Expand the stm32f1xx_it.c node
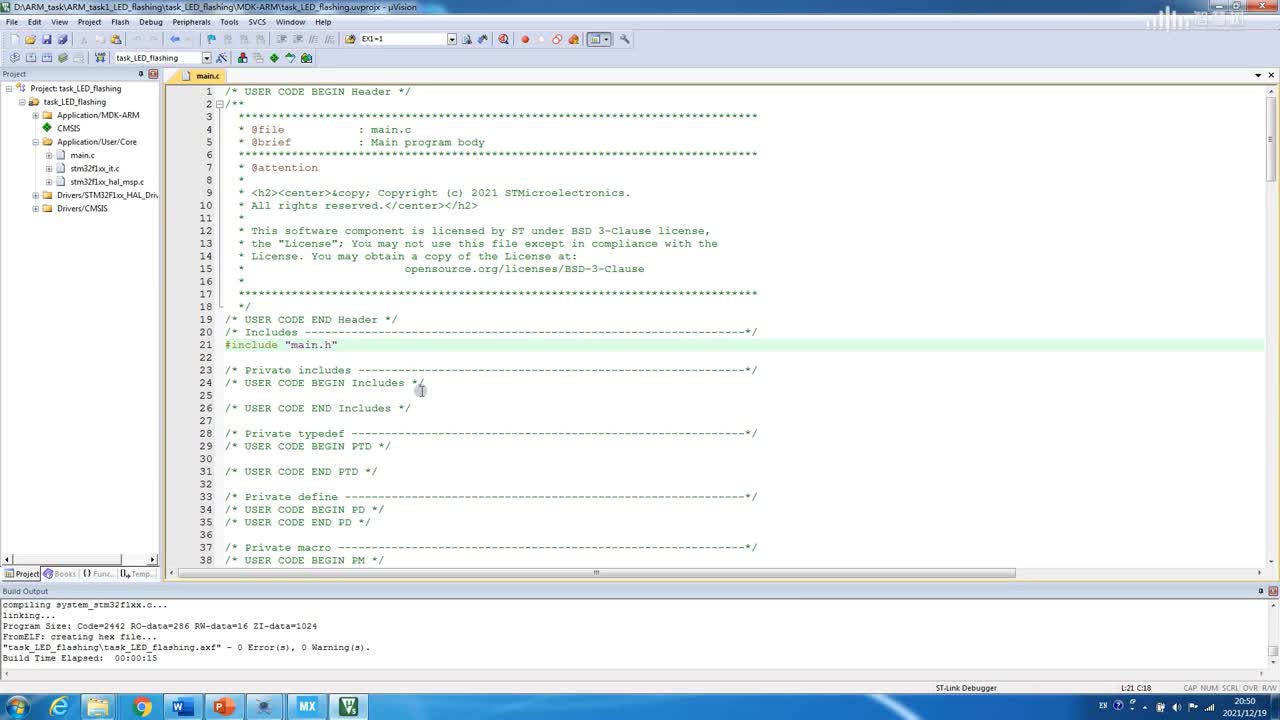The width and height of the screenshot is (1280, 720). (x=48, y=169)
